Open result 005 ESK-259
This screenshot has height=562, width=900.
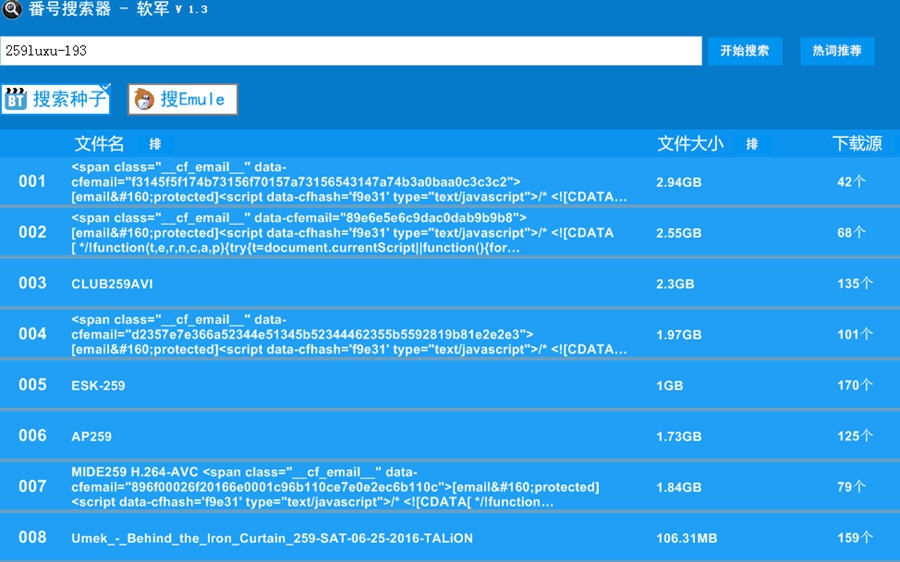pyautogui.click(x=98, y=386)
